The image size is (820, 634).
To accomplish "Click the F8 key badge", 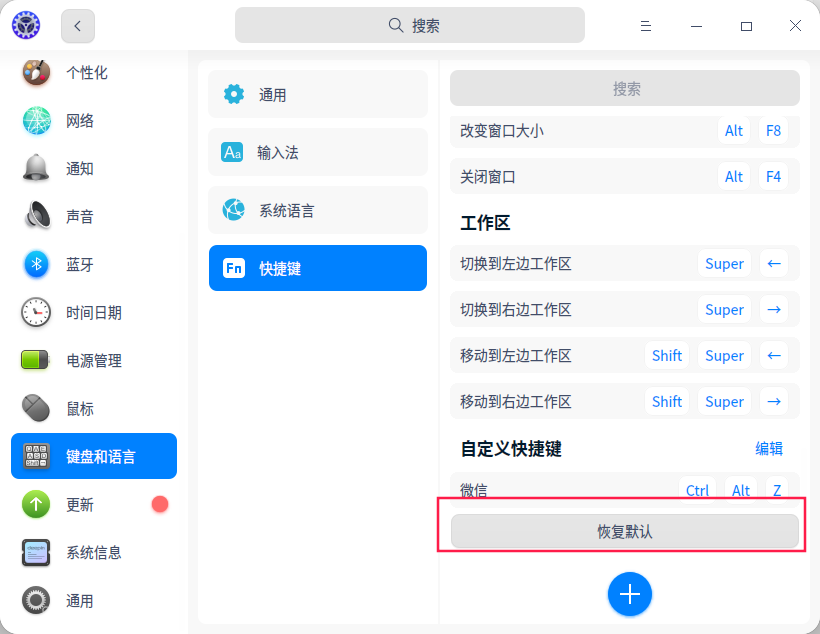I will tap(773, 131).
